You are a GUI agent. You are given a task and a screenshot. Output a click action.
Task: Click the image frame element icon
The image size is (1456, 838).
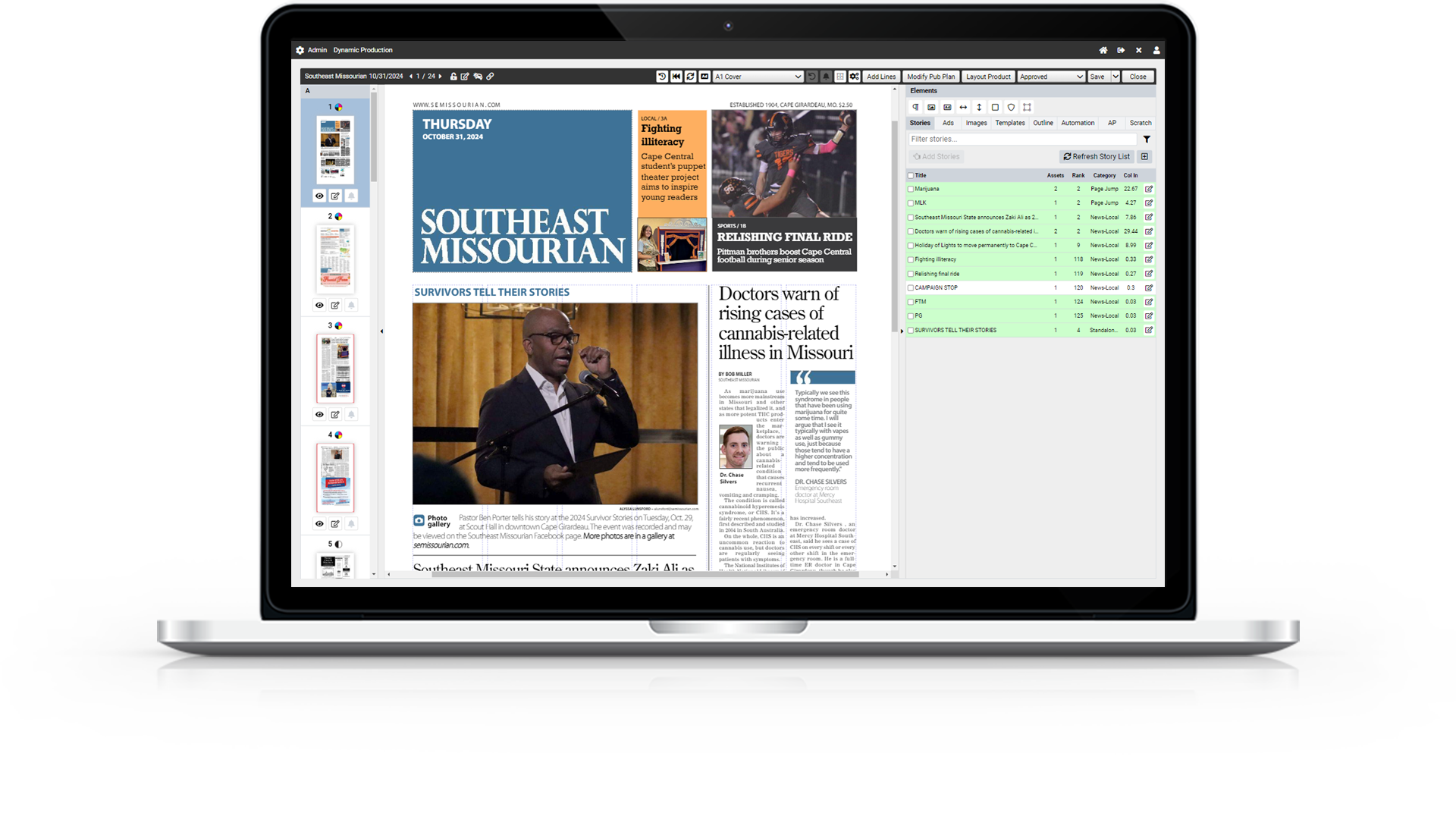931,107
